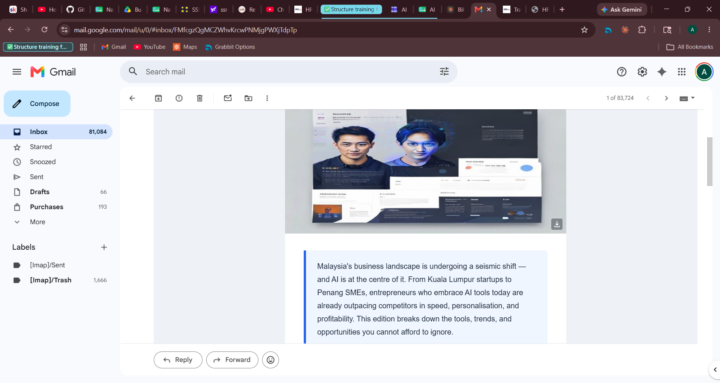720x383 pixels.
Task: Open the Sent folder
Action: click(x=56, y=177)
